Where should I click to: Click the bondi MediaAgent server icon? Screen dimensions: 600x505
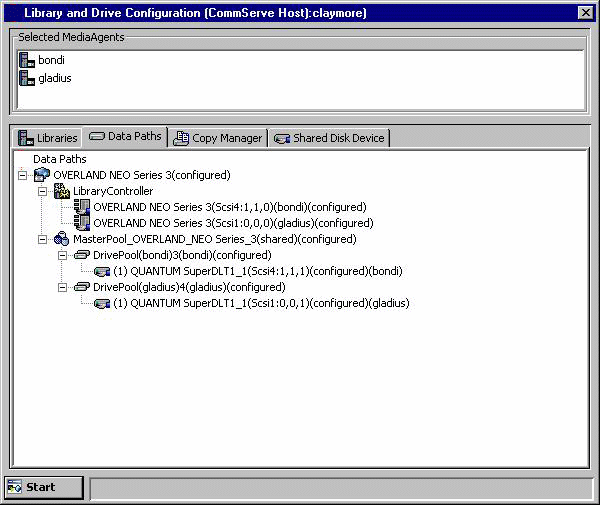(x=27, y=60)
